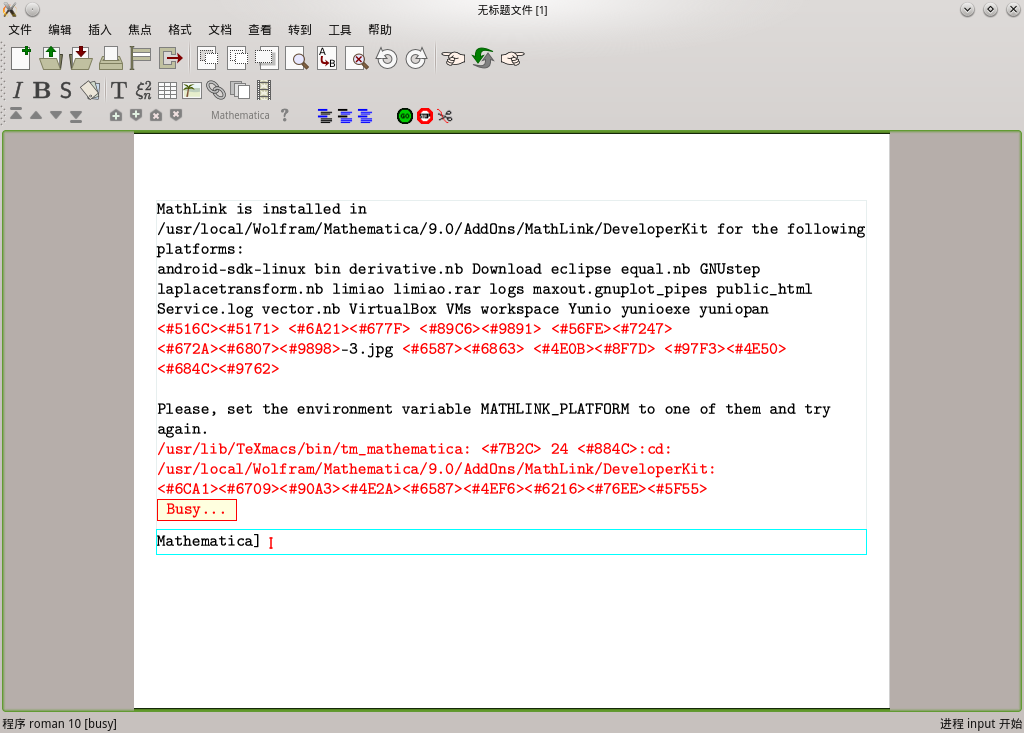
Task: Open the A-to-B replace tool
Action: [327, 58]
